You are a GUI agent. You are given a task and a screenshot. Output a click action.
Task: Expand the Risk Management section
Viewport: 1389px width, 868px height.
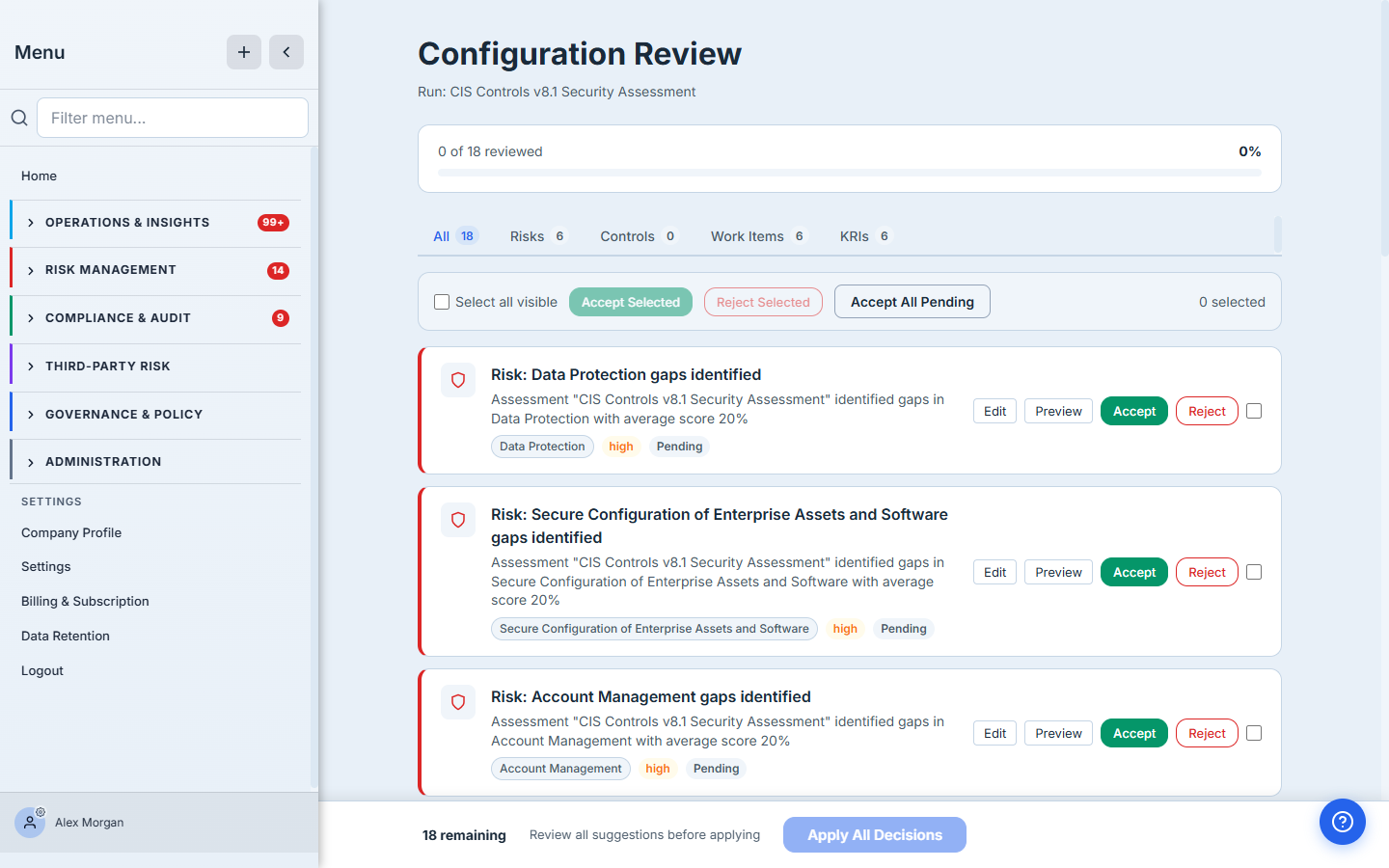[155, 270]
